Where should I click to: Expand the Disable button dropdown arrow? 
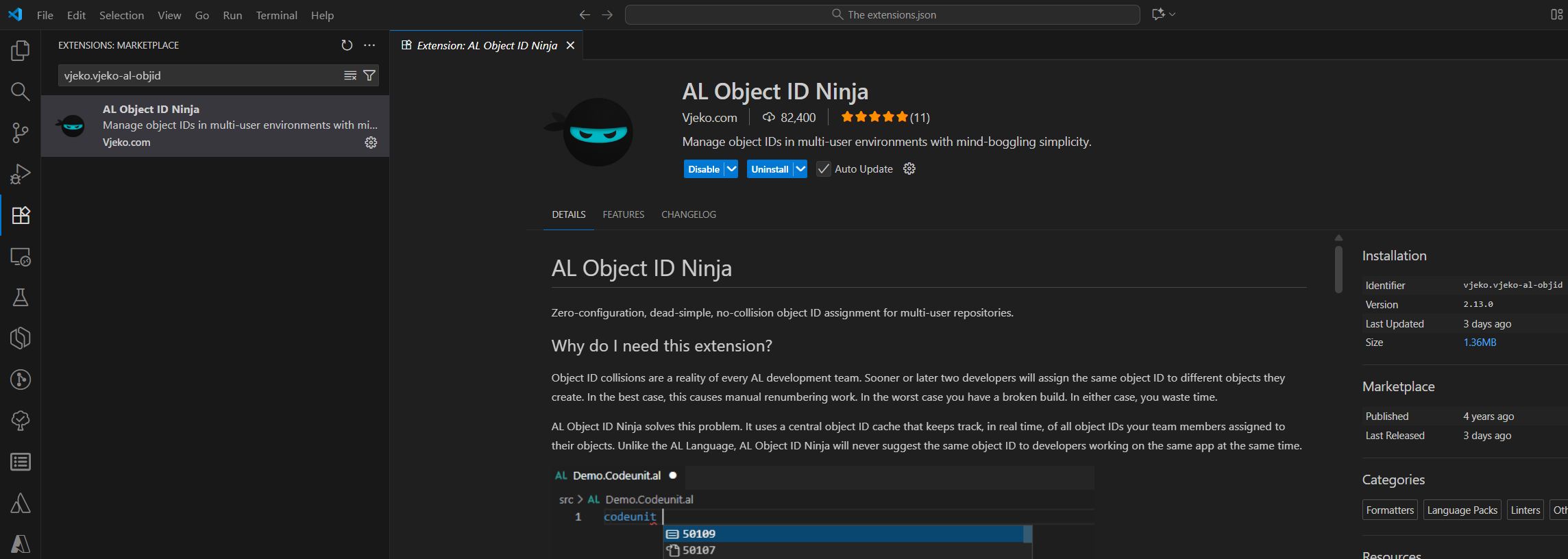click(731, 169)
